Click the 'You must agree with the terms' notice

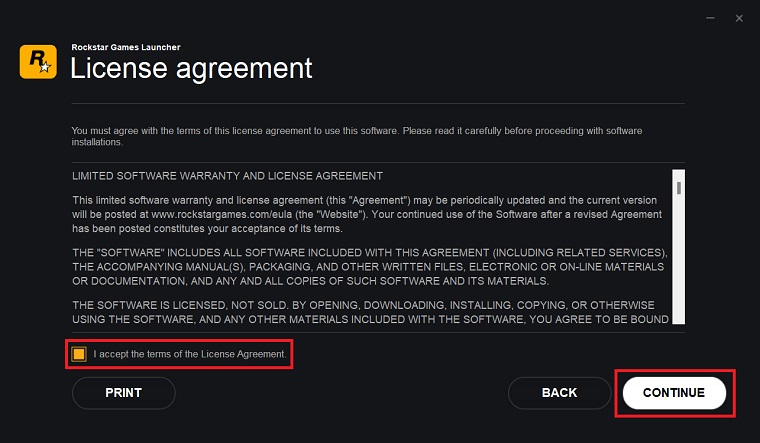[357, 136]
